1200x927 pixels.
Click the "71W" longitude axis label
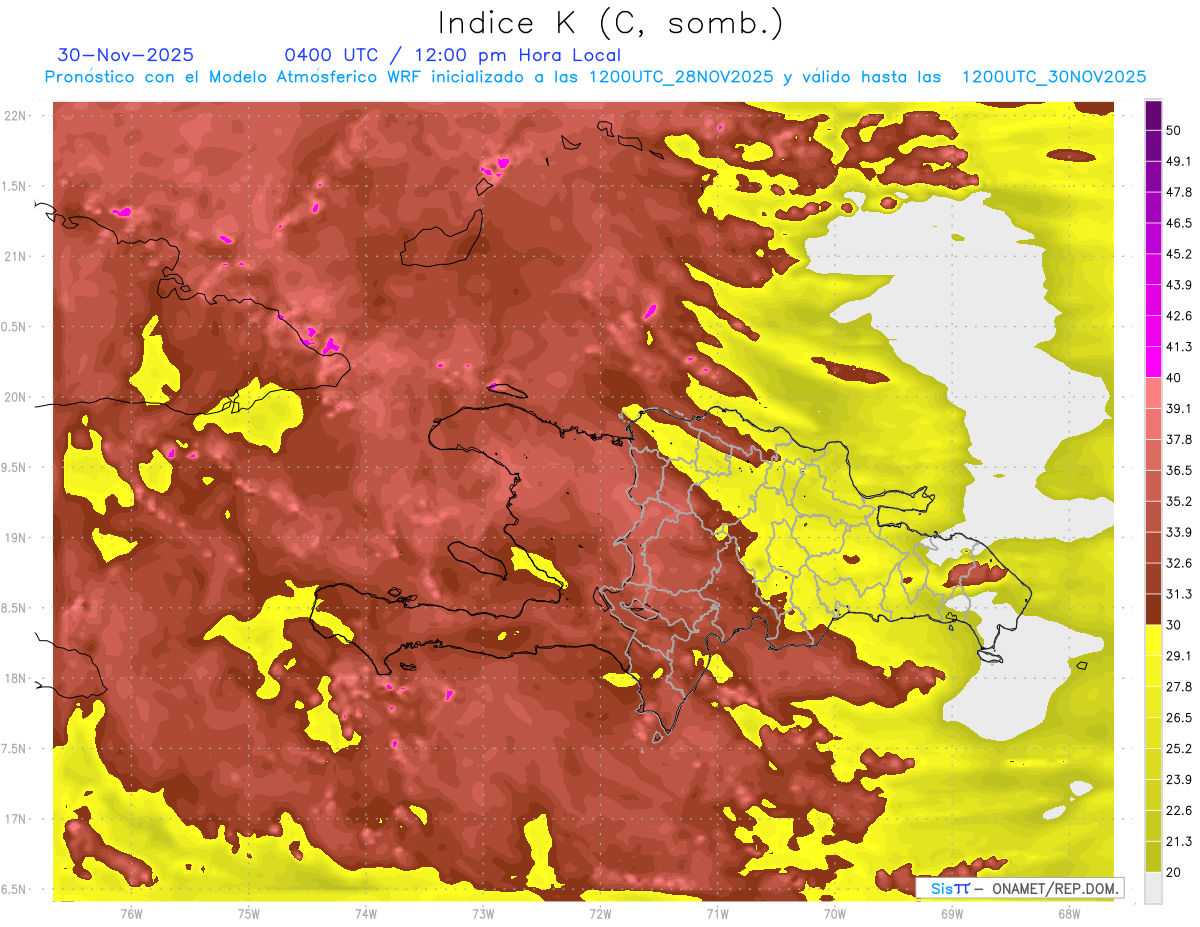pyautogui.click(x=717, y=914)
